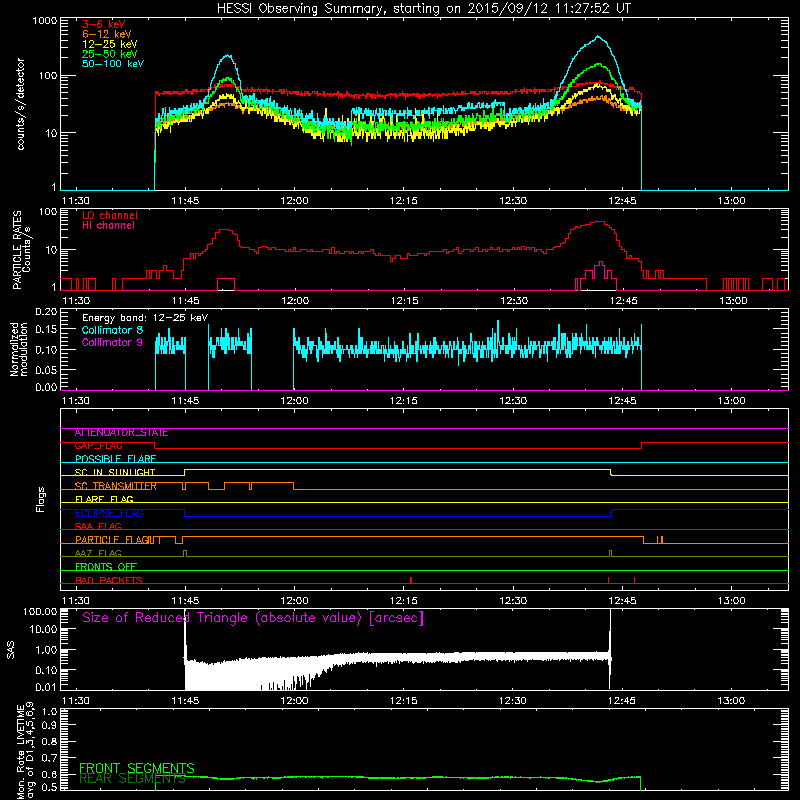Select the 6-12 keV legend label
This screenshot has width=800, height=800.
106,34
